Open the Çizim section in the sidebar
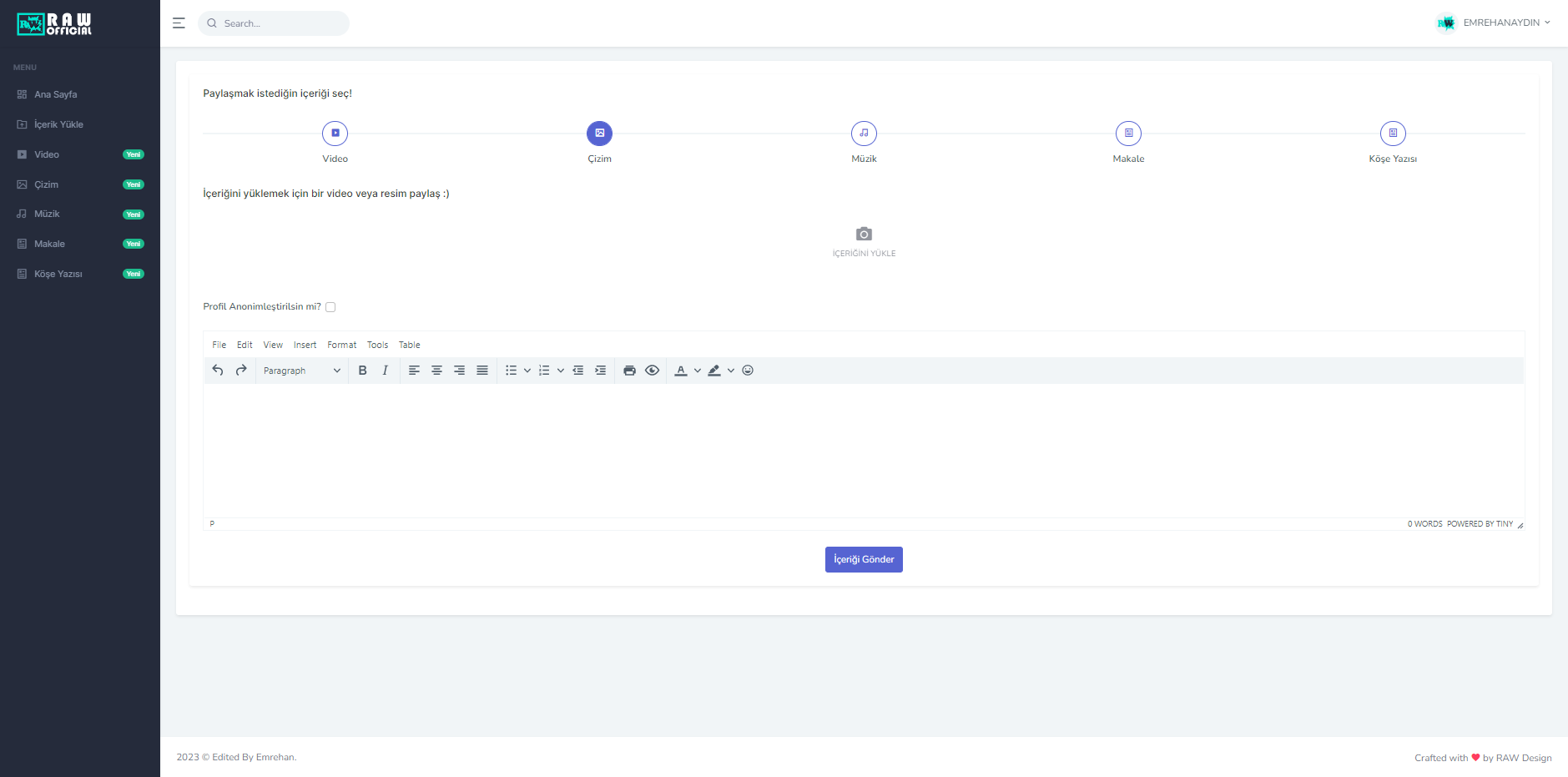Image resolution: width=1568 pixels, height=777 pixels. [46, 184]
